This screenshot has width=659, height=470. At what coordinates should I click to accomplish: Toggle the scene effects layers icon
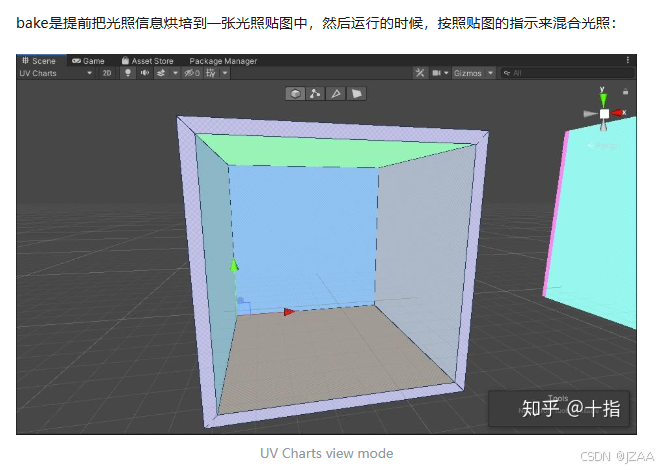click(x=161, y=73)
